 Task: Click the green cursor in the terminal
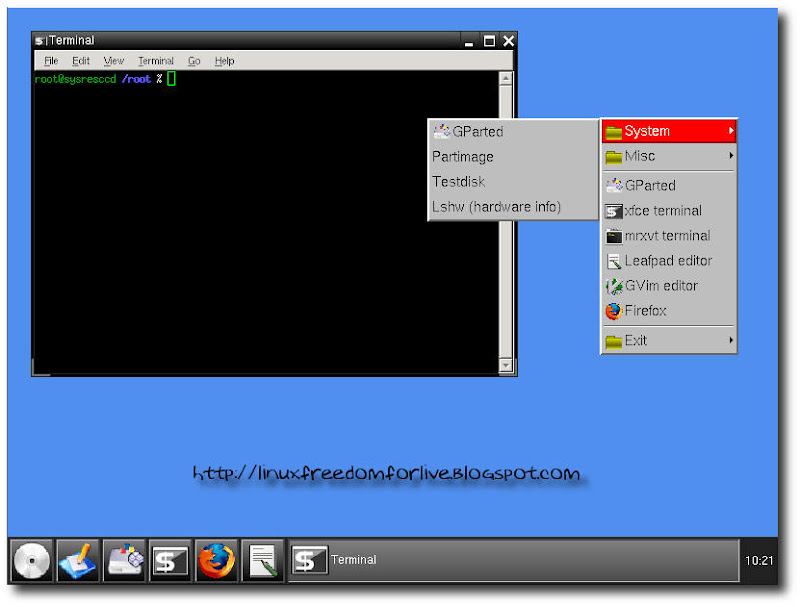(171, 79)
